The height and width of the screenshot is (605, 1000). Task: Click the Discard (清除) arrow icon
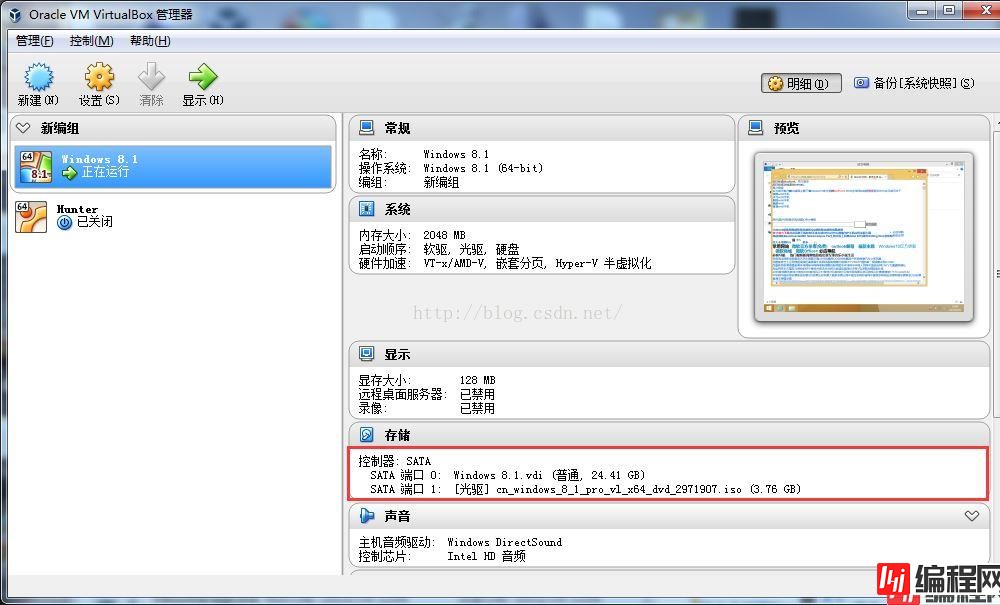pyautogui.click(x=151, y=78)
